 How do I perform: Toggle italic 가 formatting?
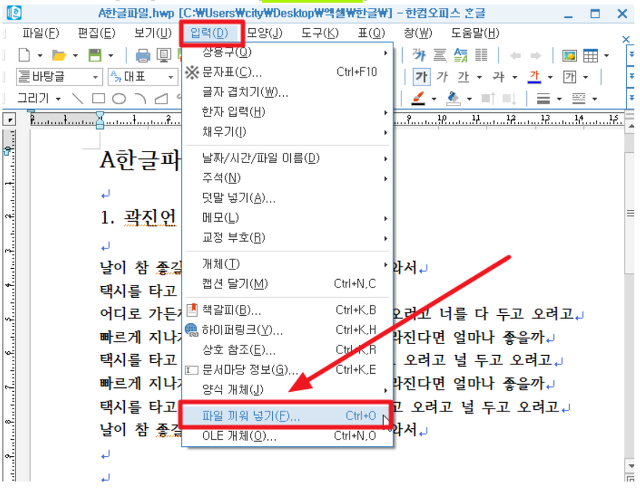coord(442,76)
